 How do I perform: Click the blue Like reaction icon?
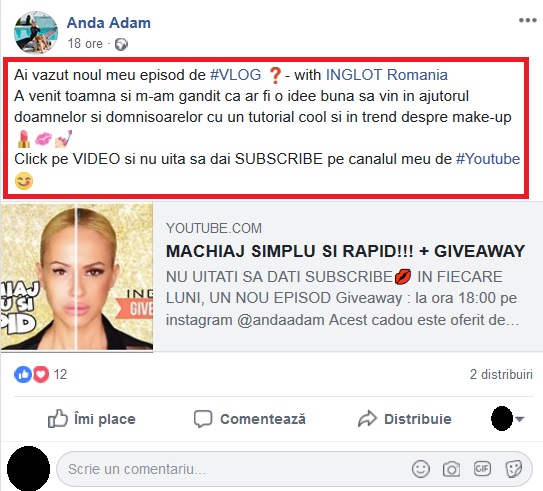(x=23, y=374)
